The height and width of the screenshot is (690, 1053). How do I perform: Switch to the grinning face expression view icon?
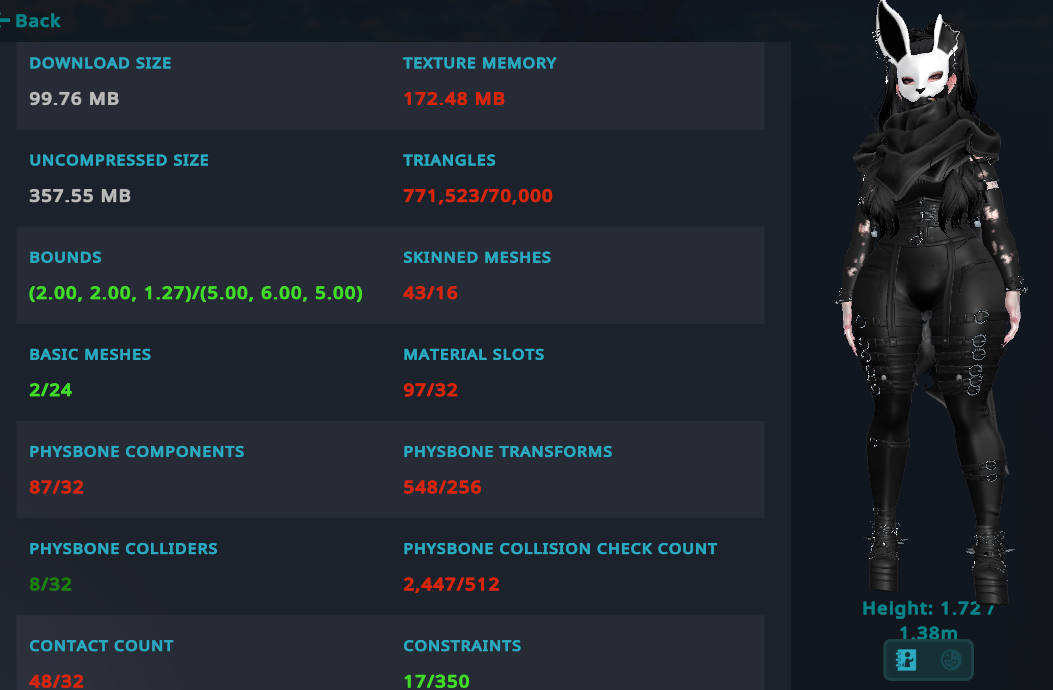click(x=951, y=660)
